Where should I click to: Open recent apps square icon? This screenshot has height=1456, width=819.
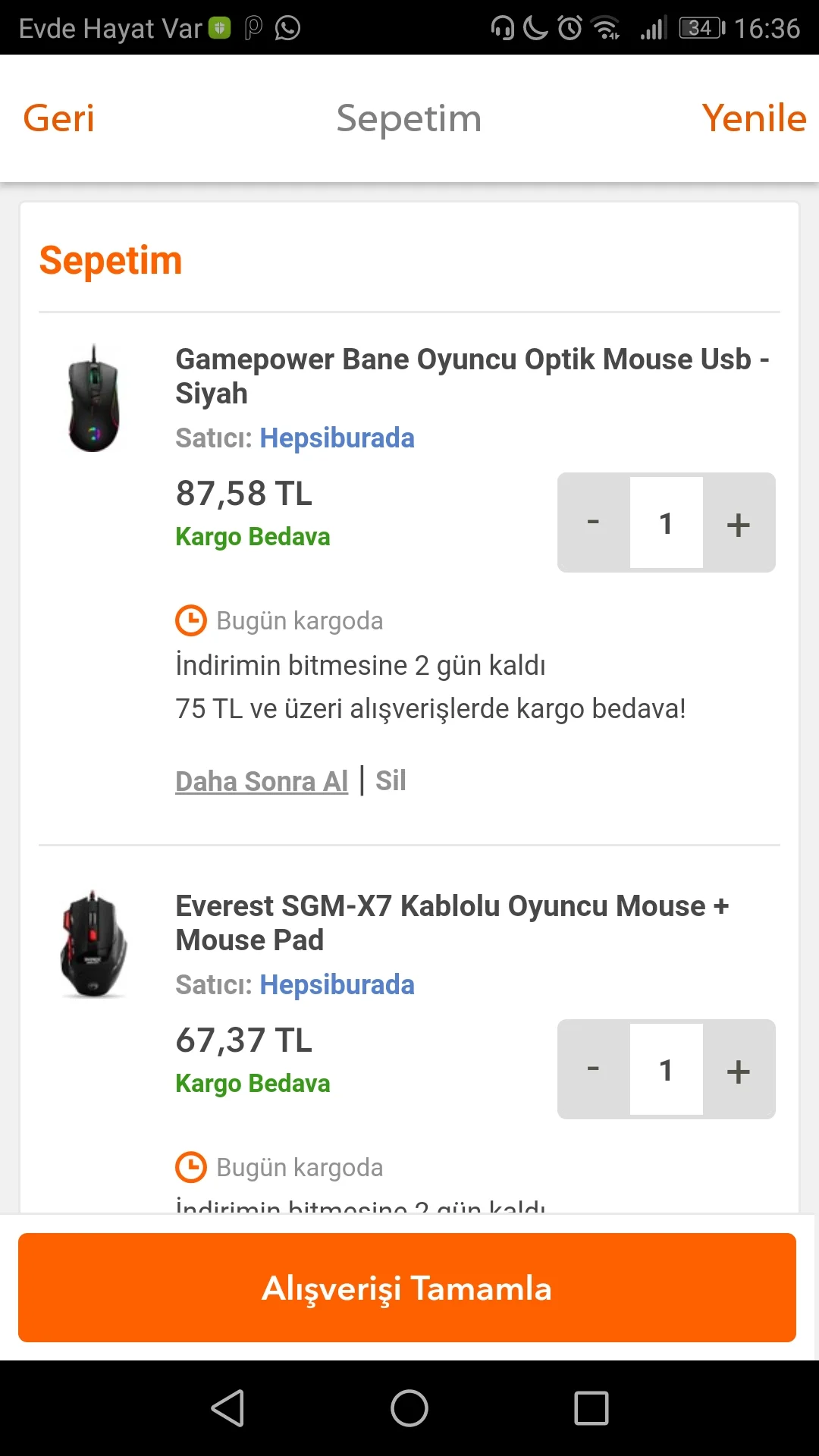591,1408
